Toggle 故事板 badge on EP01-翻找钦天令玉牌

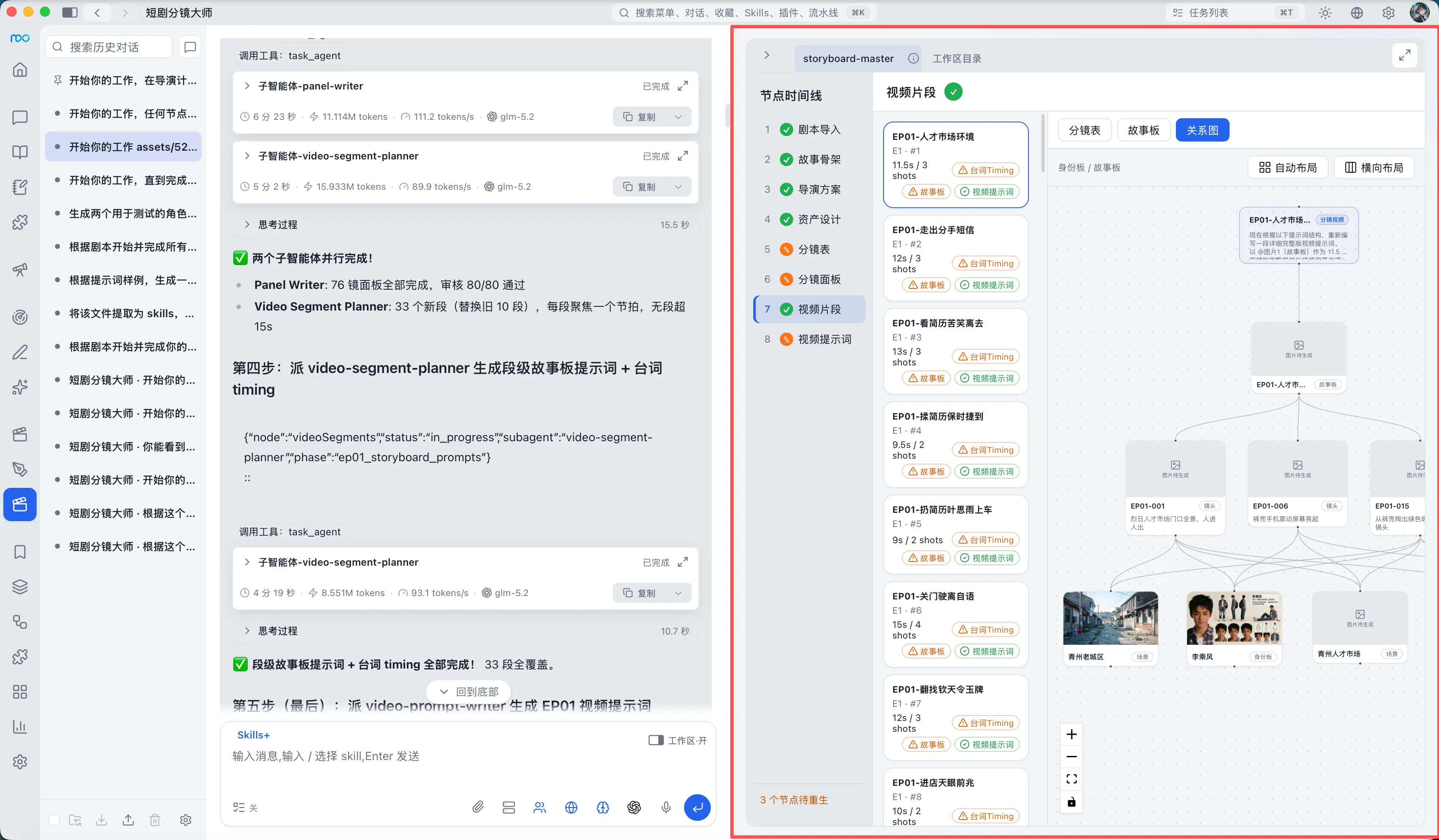[x=926, y=744]
